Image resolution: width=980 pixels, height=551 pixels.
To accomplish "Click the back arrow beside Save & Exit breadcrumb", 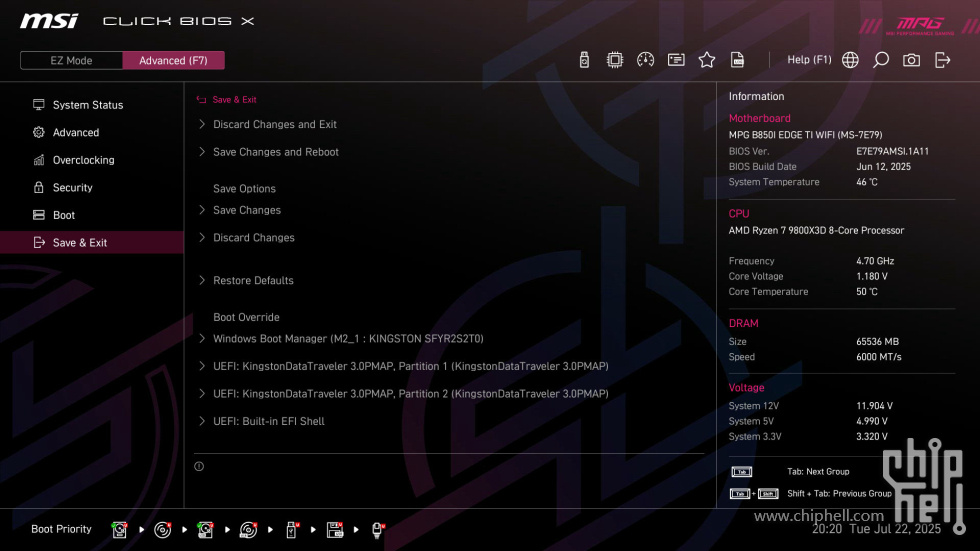I will (201, 99).
